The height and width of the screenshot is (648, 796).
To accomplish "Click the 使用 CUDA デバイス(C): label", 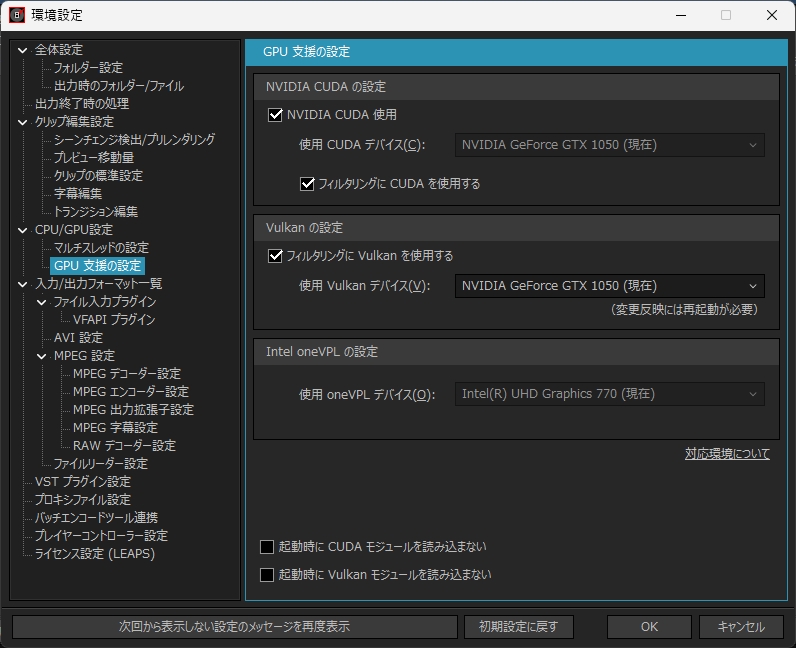I will [x=362, y=145].
